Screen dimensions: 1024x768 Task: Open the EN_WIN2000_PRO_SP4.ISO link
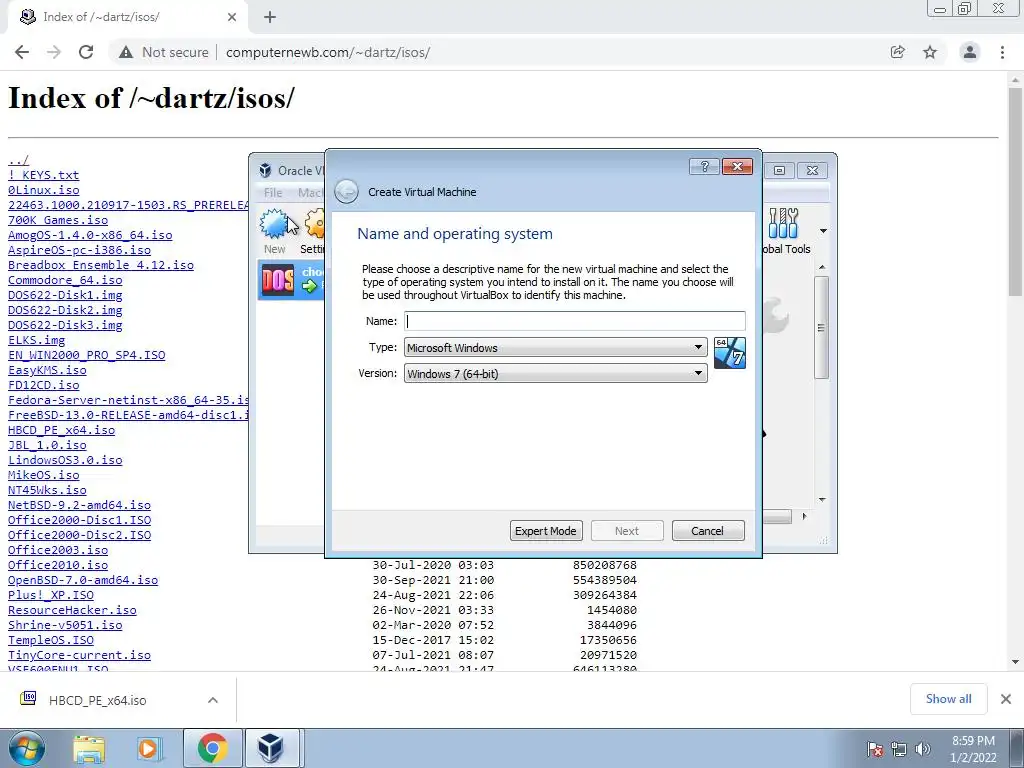[86, 355]
